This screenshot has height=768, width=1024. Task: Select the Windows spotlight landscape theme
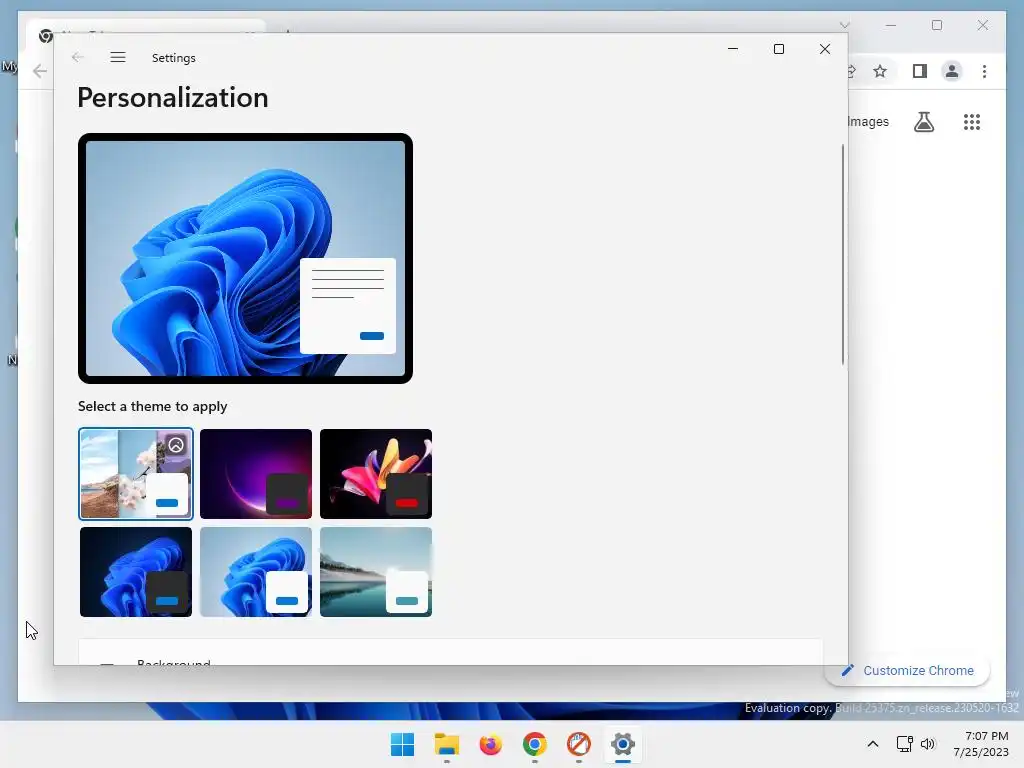(136, 474)
